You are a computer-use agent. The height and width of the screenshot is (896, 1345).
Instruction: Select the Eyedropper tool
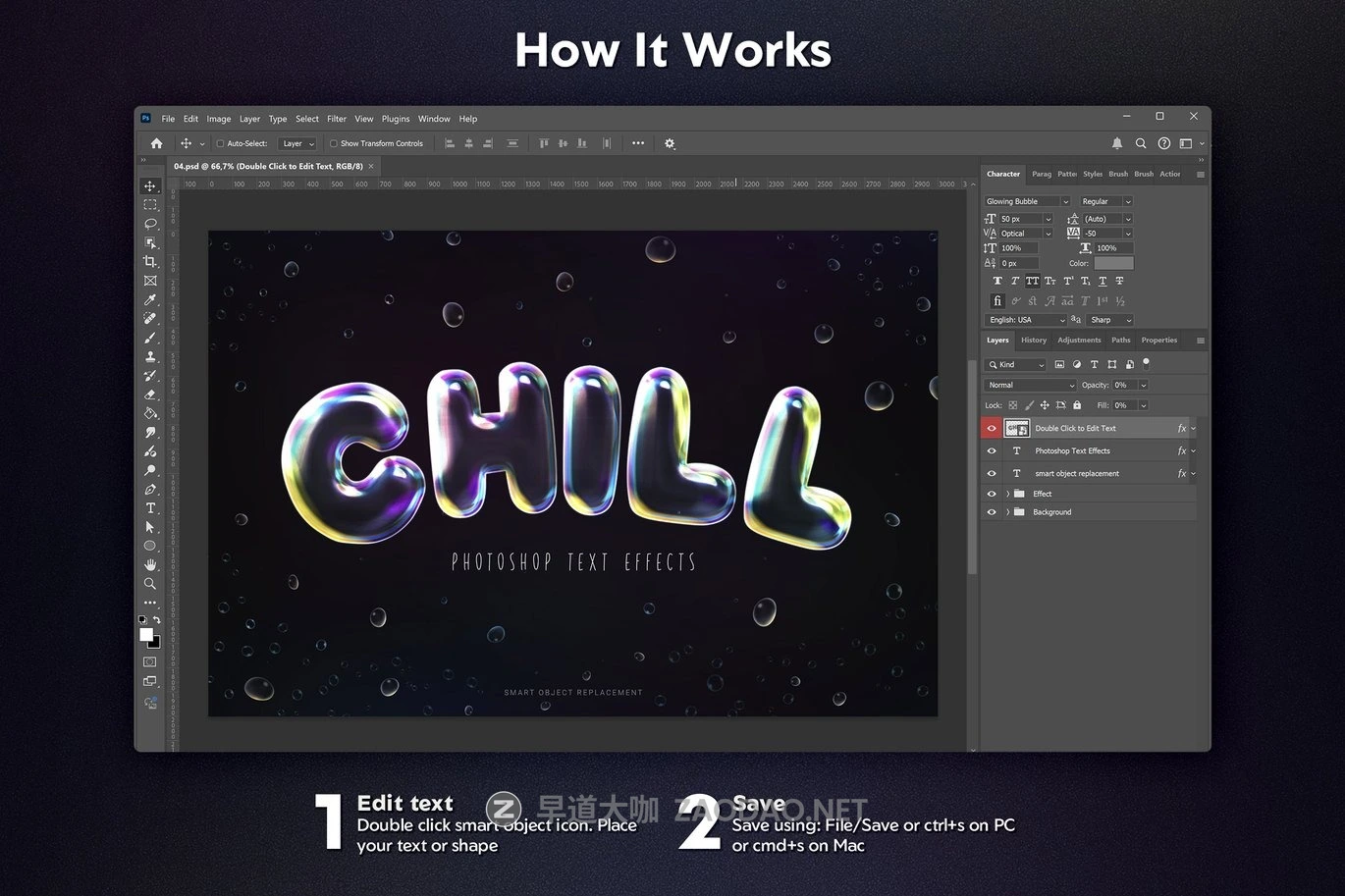click(x=150, y=300)
